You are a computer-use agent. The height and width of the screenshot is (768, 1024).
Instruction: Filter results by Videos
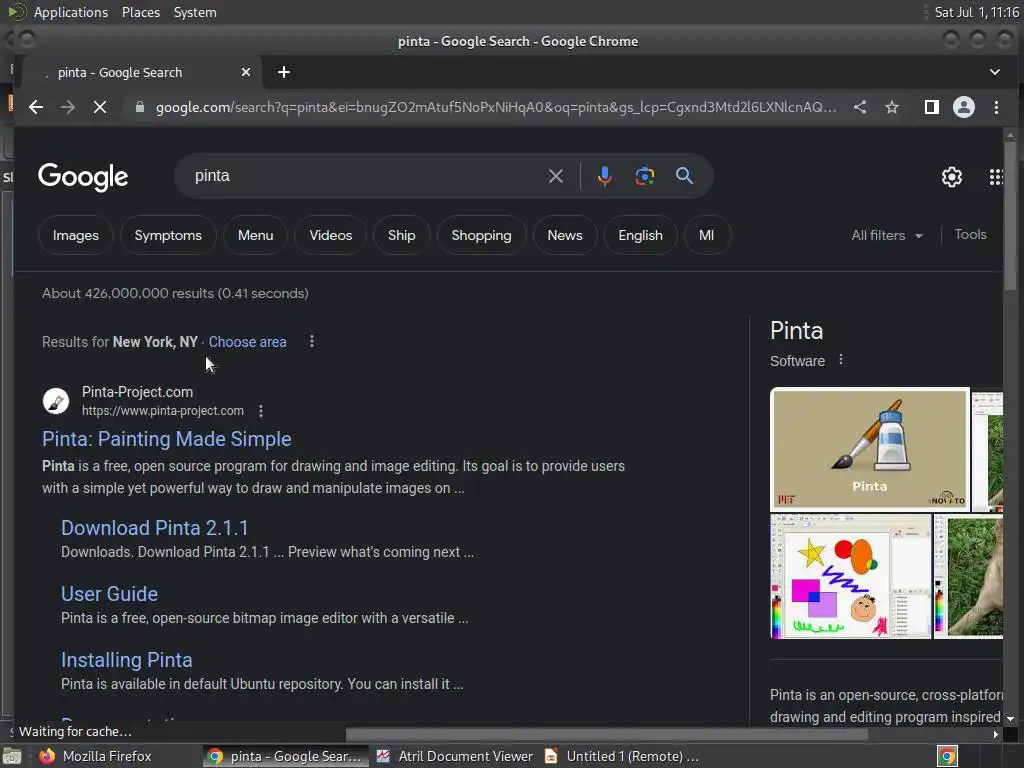point(330,235)
